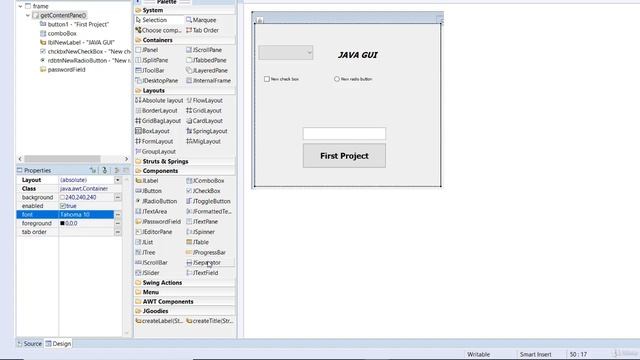The height and width of the screenshot is (360, 640).
Task: Open the tab order property editor button
Action: tap(118, 232)
